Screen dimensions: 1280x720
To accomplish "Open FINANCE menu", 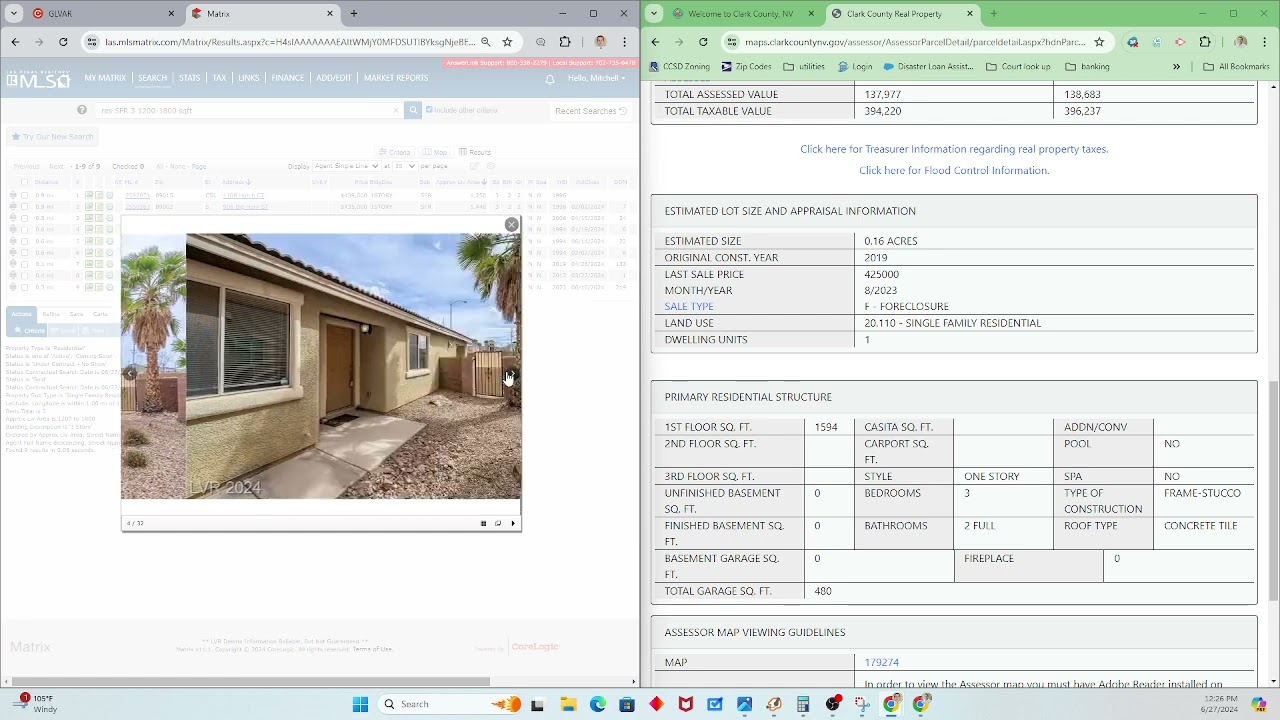I will click(288, 78).
